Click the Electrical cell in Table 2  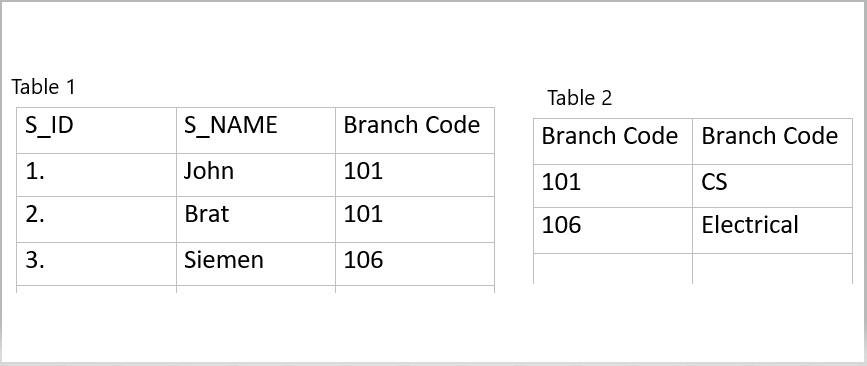[772, 231]
